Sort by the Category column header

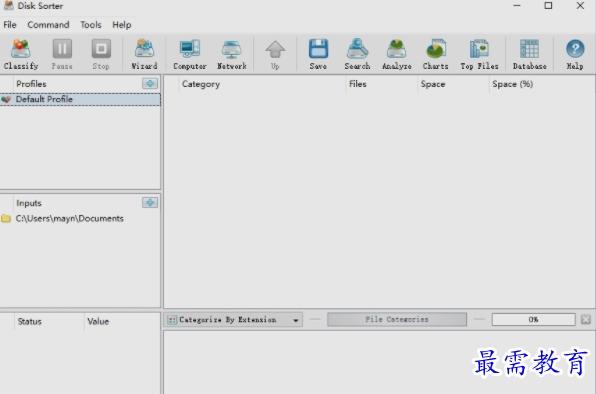tap(262, 84)
